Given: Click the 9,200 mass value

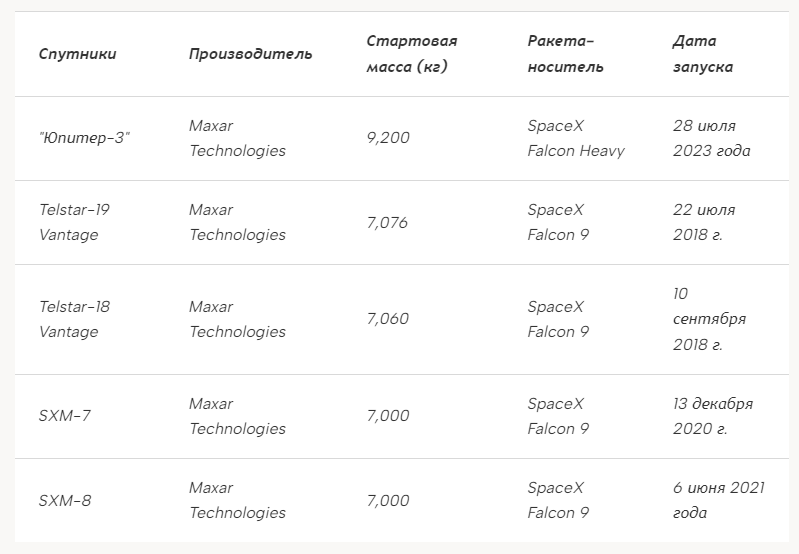Looking at the screenshot, I should (x=388, y=138).
